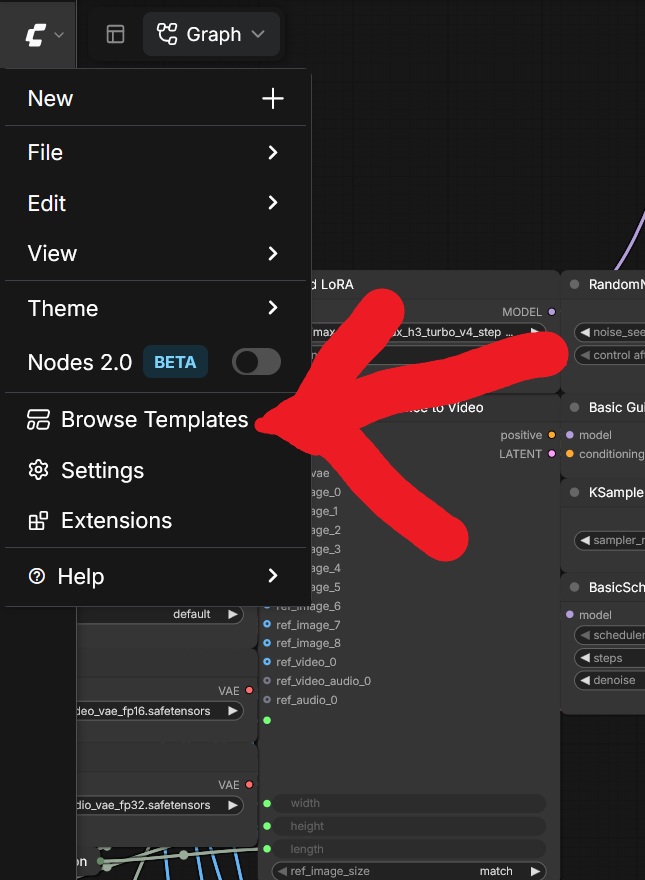Viewport: 645px width, 880px height.
Task: Click the width value field
Action: 409,804
